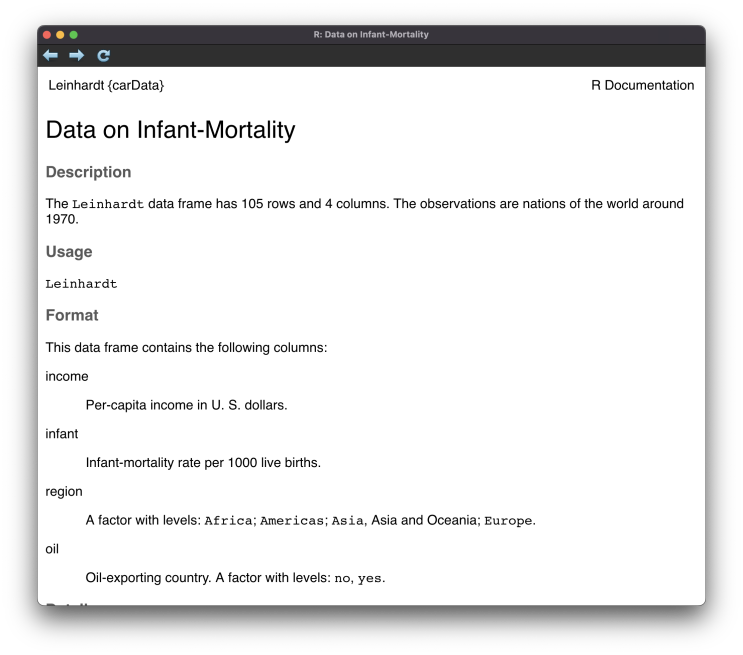The width and height of the screenshot is (743, 655).
Task: Click the 'Europe' factor level text
Action: click(508, 521)
